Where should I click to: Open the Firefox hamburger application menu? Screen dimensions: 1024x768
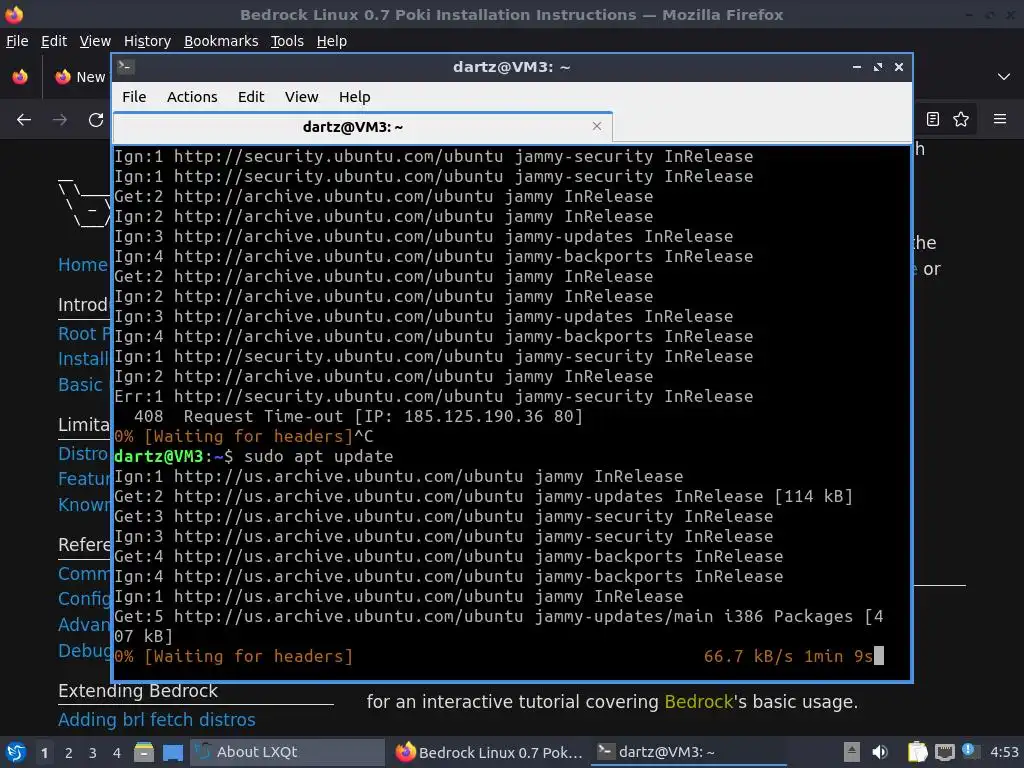tap(1000, 119)
